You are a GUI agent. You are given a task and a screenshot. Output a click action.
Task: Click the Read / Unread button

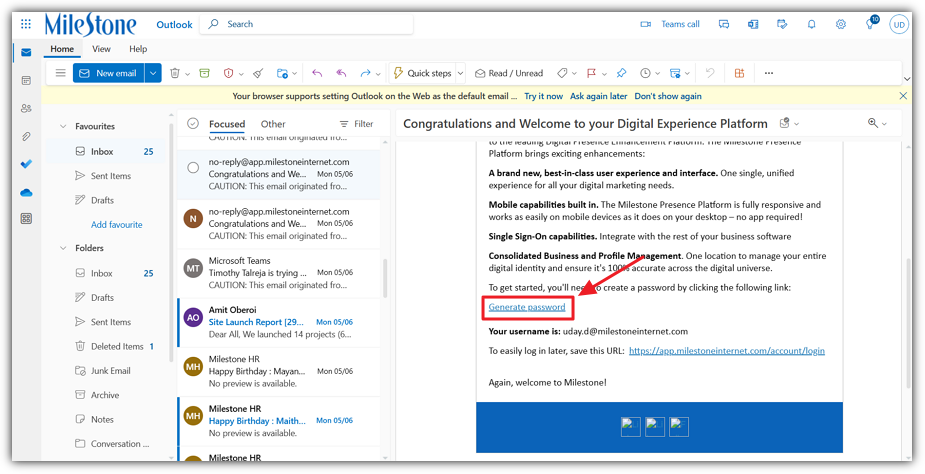click(509, 73)
